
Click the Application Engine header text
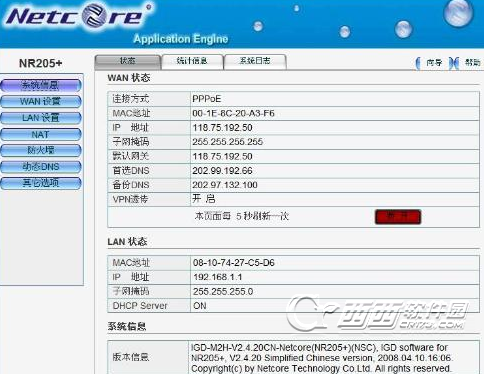181,39
